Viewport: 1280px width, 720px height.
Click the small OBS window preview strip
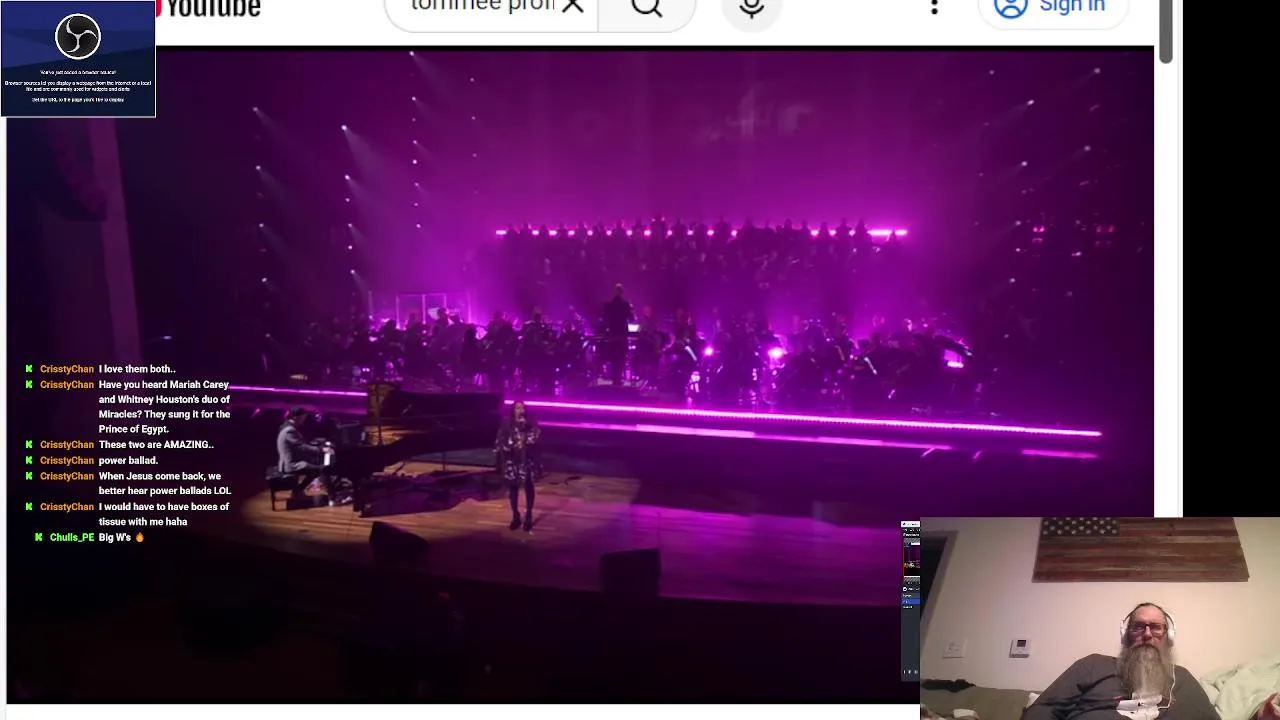pyautogui.click(x=910, y=600)
